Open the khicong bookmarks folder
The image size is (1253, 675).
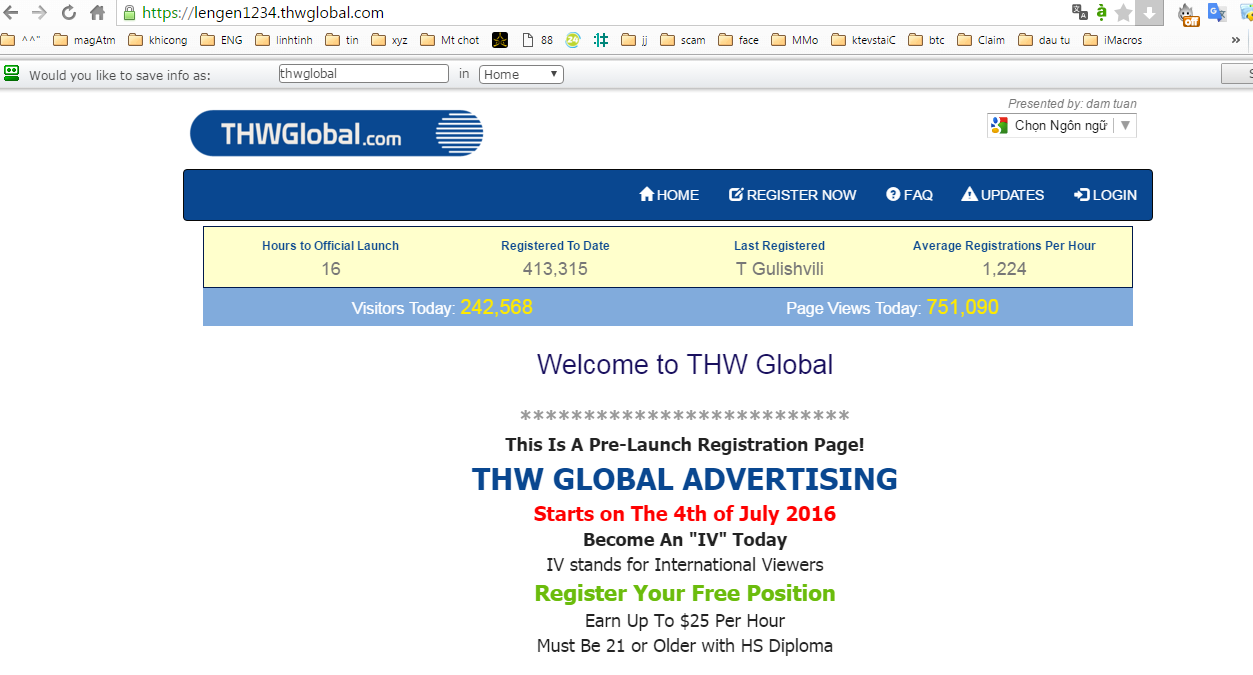(x=160, y=40)
